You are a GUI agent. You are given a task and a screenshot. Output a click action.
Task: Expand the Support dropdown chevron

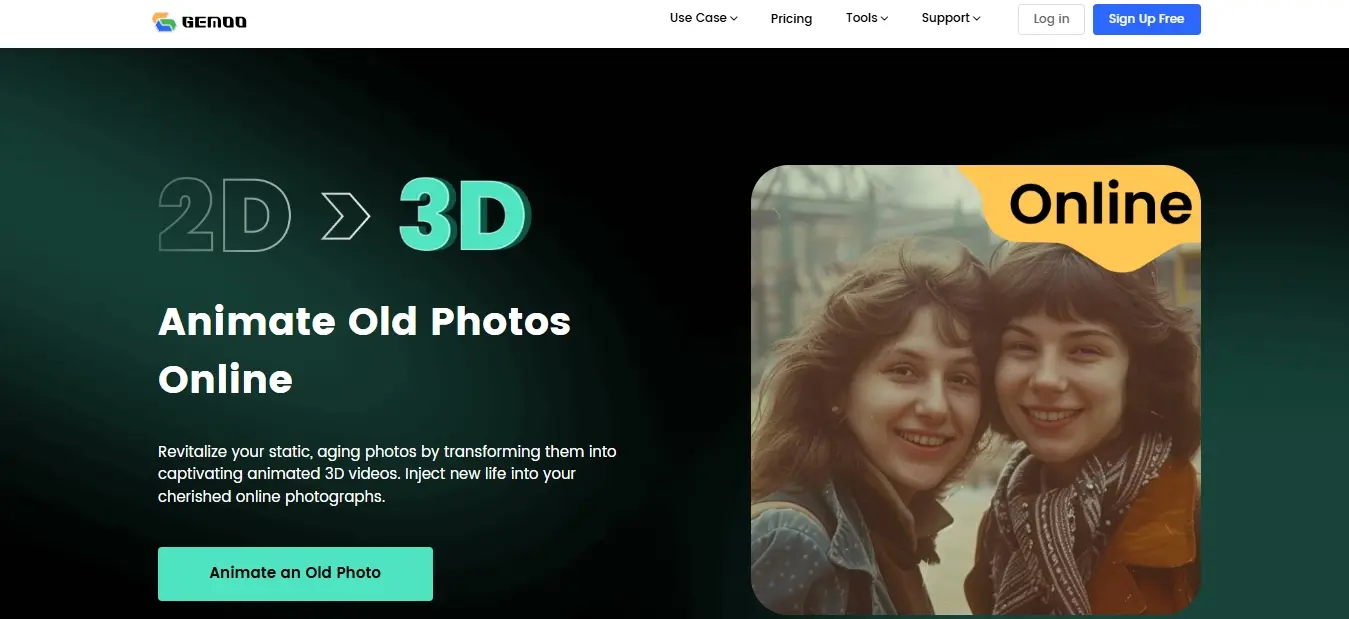[977, 19]
